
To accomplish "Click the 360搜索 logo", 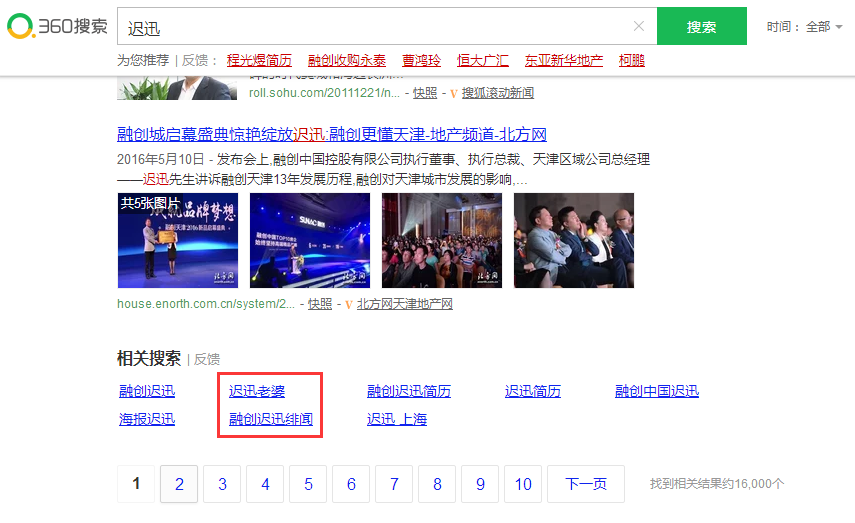I will pyautogui.click(x=57, y=26).
